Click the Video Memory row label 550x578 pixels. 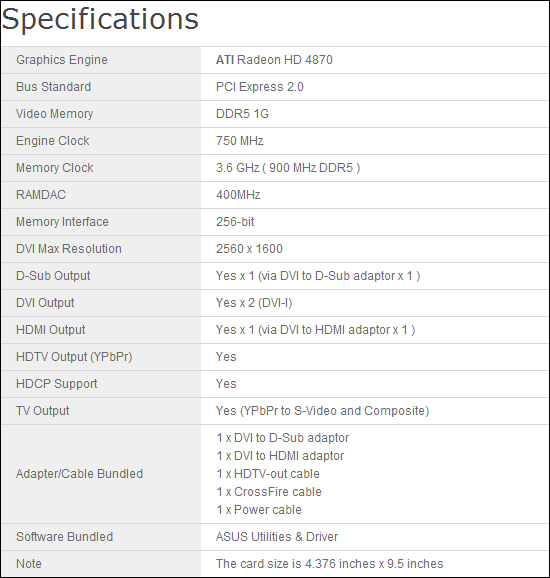[x=55, y=114]
